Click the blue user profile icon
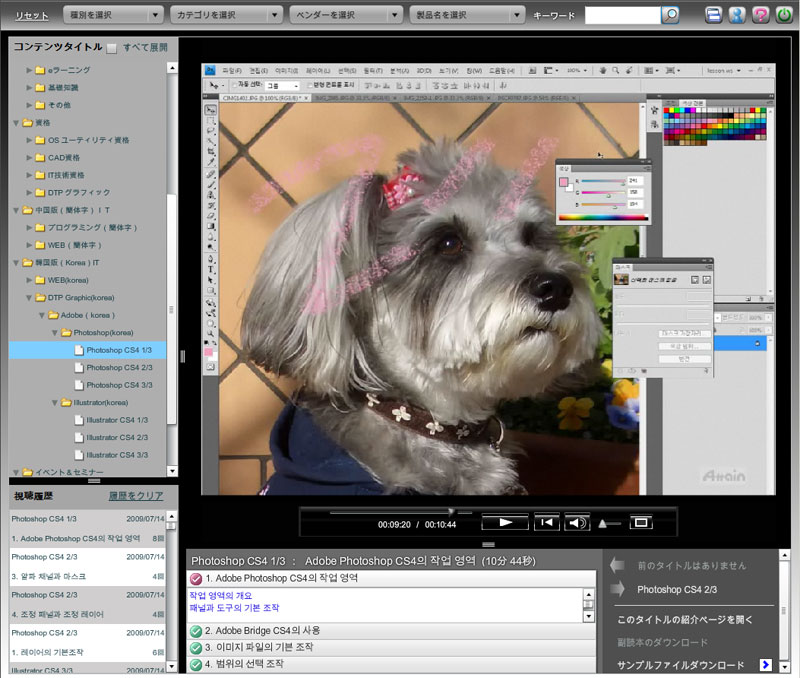This screenshot has width=800, height=678. pyautogui.click(x=737, y=15)
